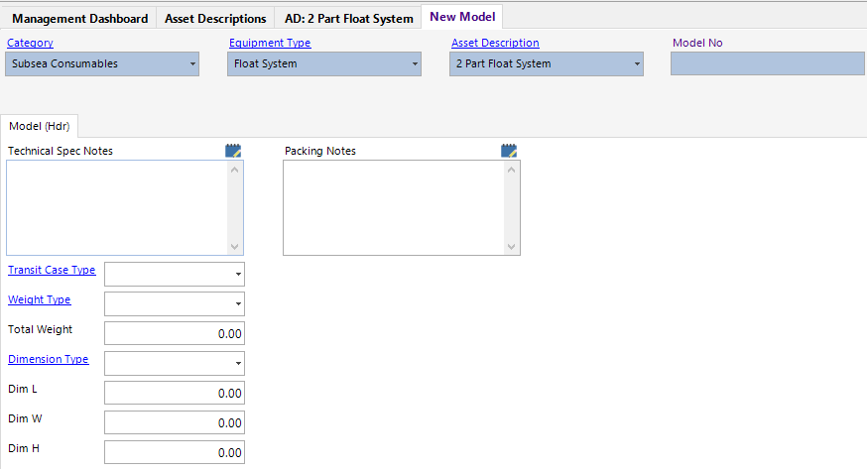Expand the Transit Case Type combo box
This screenshot has width=867, height=469.
pyautogui.click(x=238, y=274)
